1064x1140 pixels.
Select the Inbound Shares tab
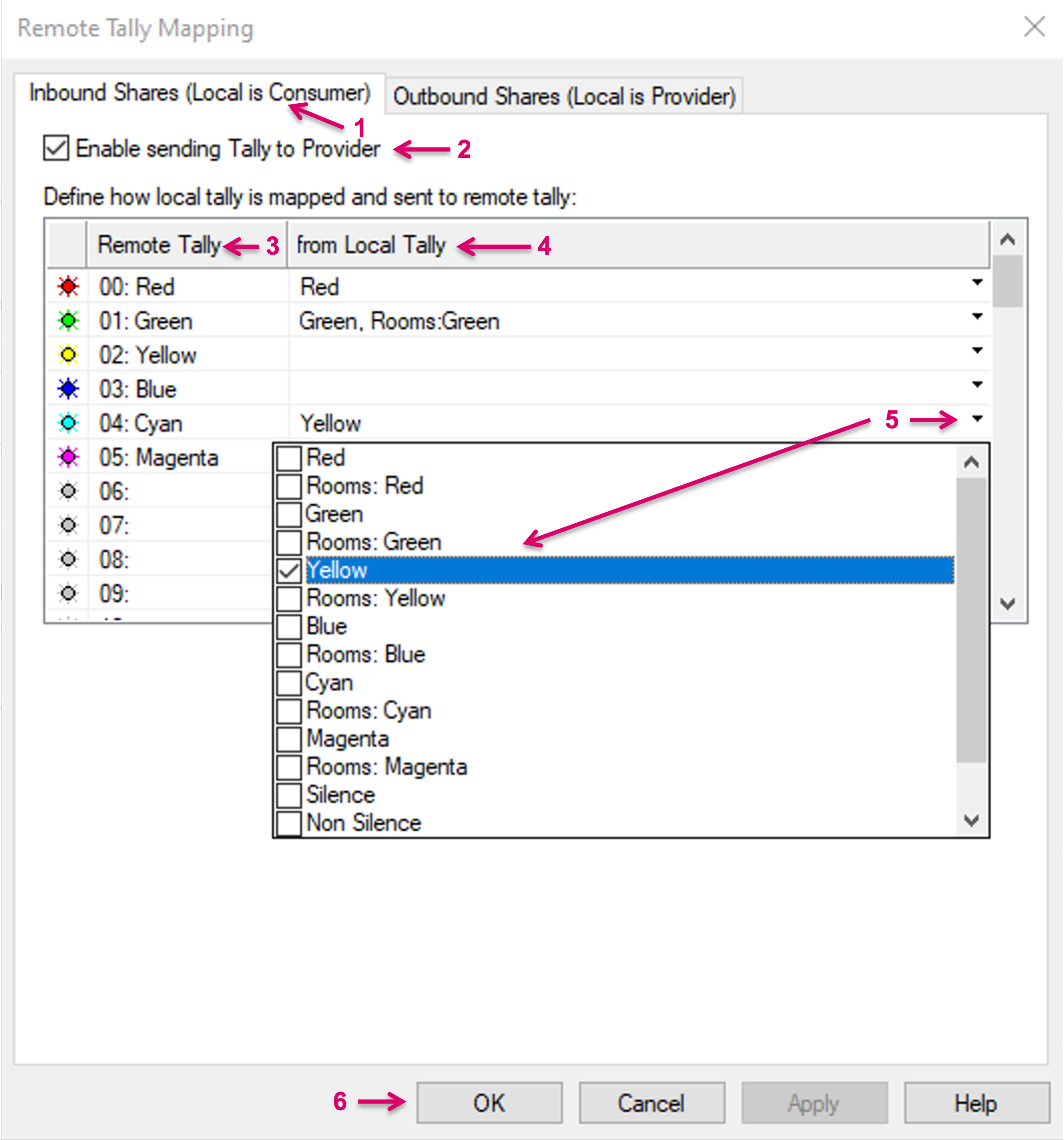coord(199,93)
